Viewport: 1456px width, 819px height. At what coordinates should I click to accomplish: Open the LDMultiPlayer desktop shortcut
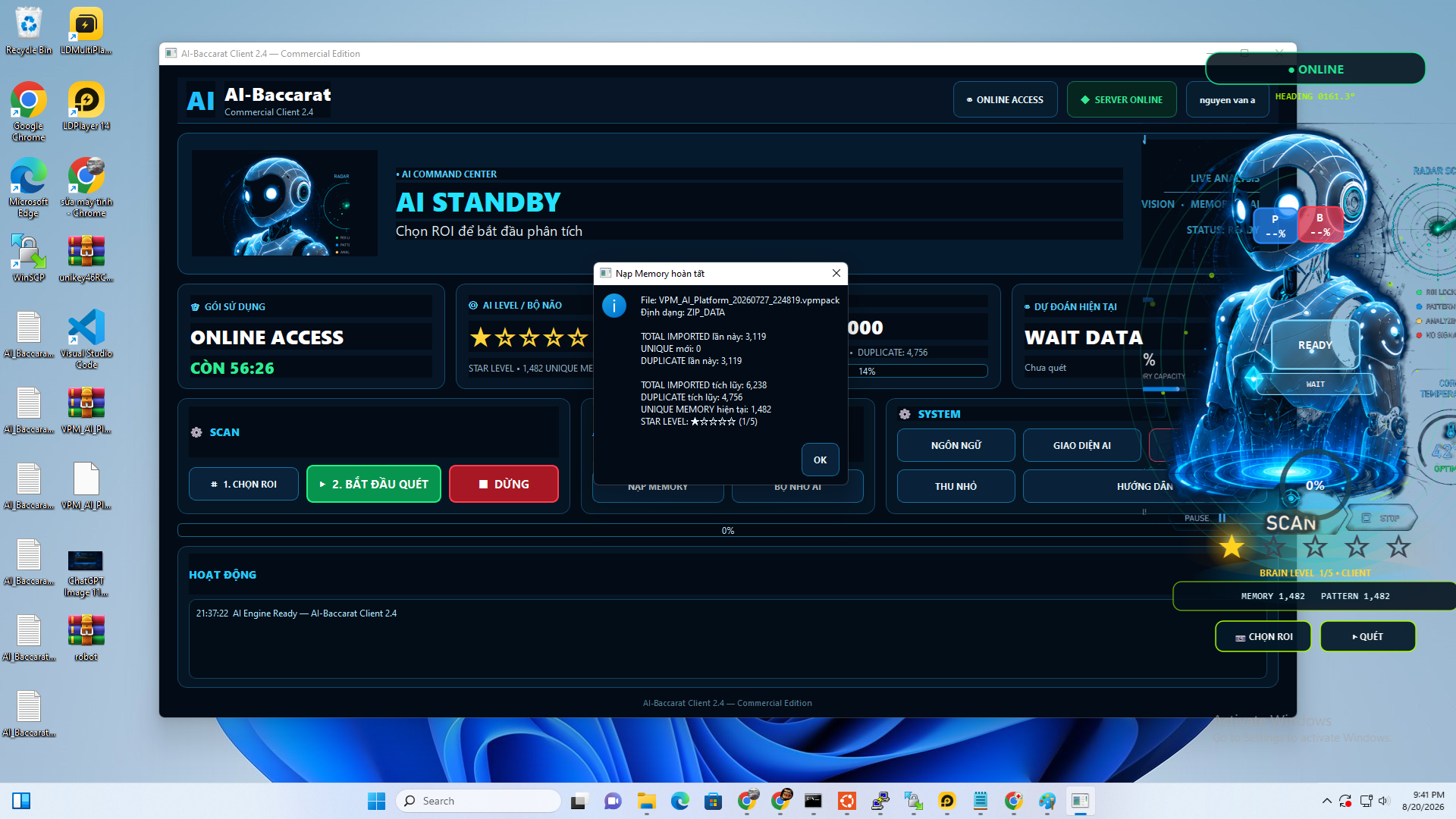(86, 31)
